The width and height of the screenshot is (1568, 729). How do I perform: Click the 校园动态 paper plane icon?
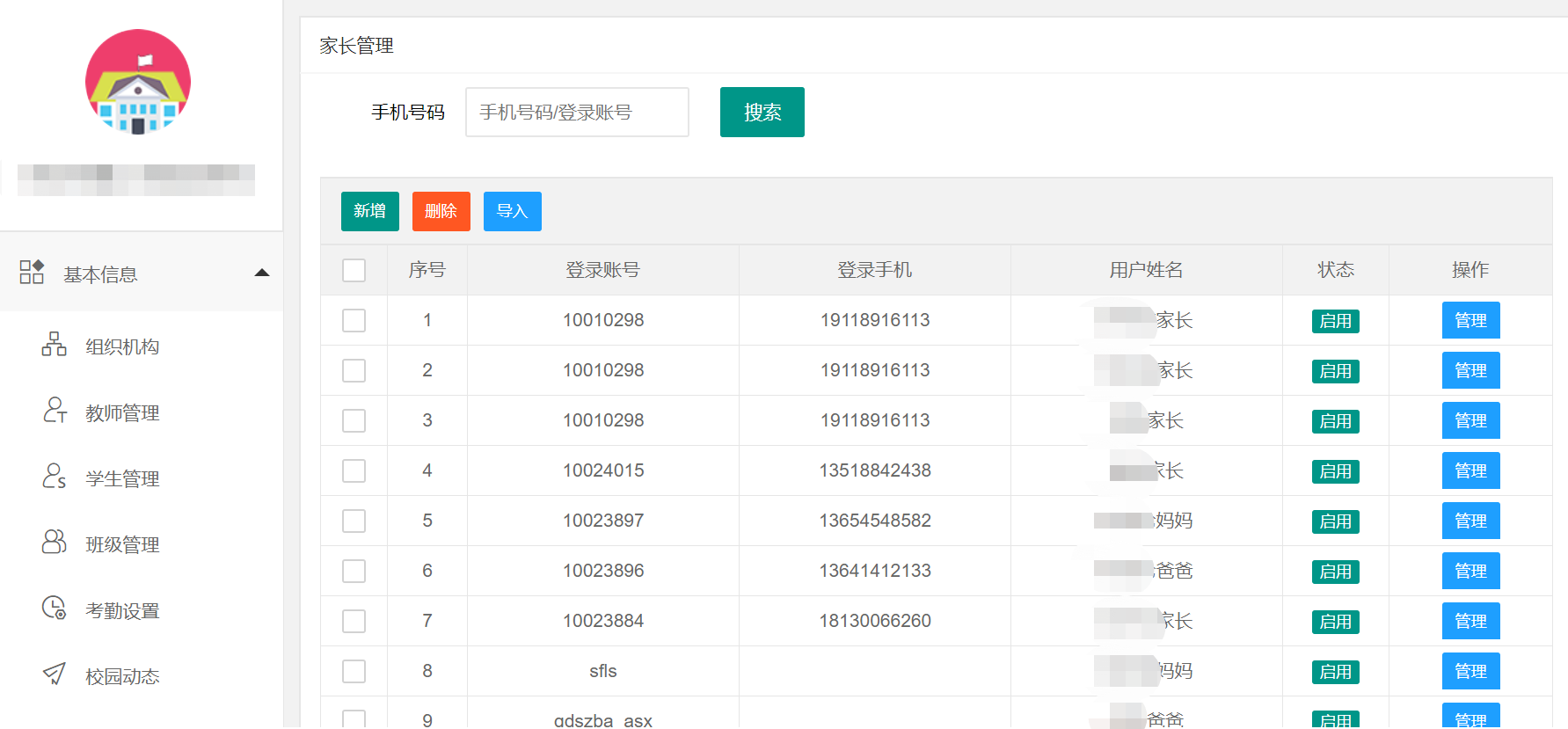tap(55, 674)
